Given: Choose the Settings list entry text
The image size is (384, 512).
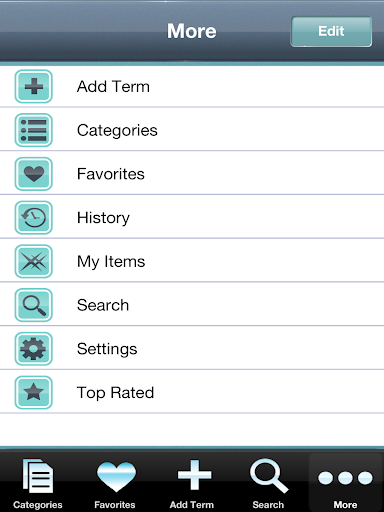Looking at the screenshot, I should click(107, 349).
